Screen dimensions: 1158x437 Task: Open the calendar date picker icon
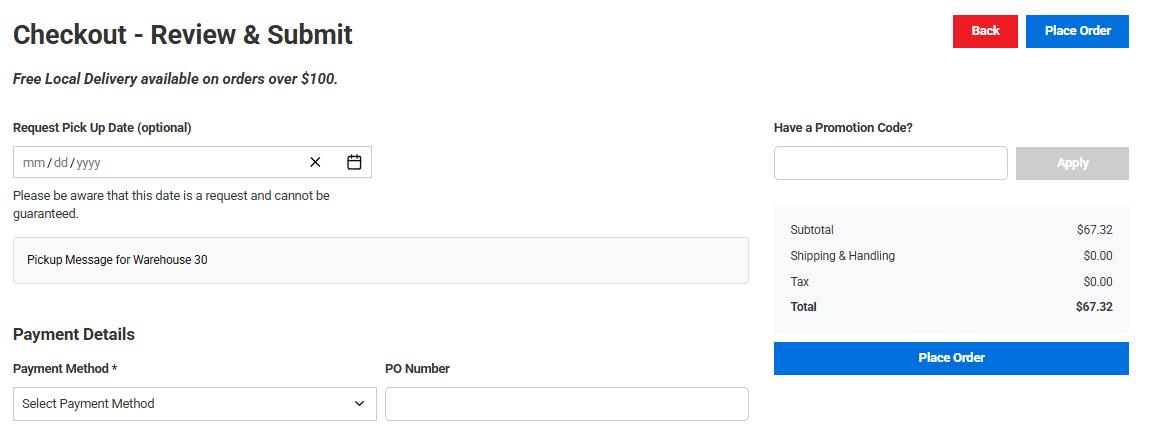tap(354, 162)
